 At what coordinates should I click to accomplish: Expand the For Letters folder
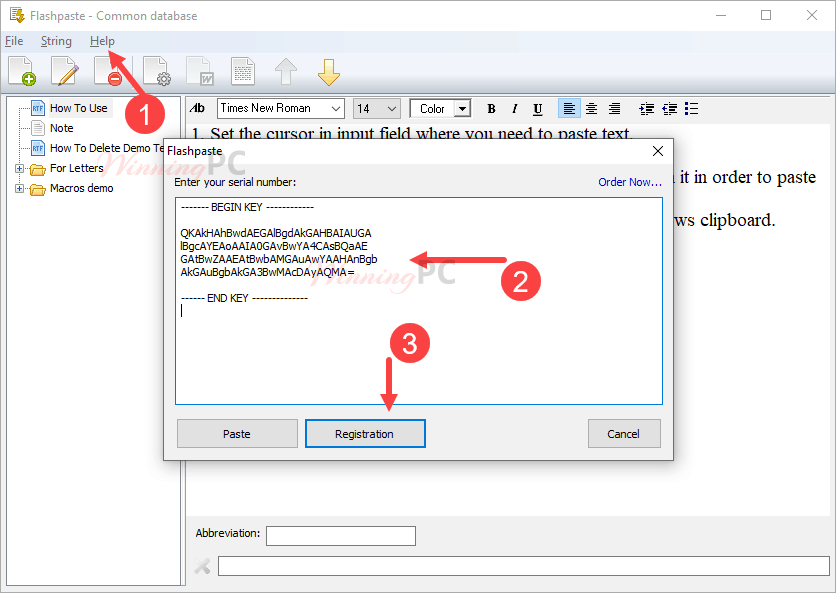(19, 169)
